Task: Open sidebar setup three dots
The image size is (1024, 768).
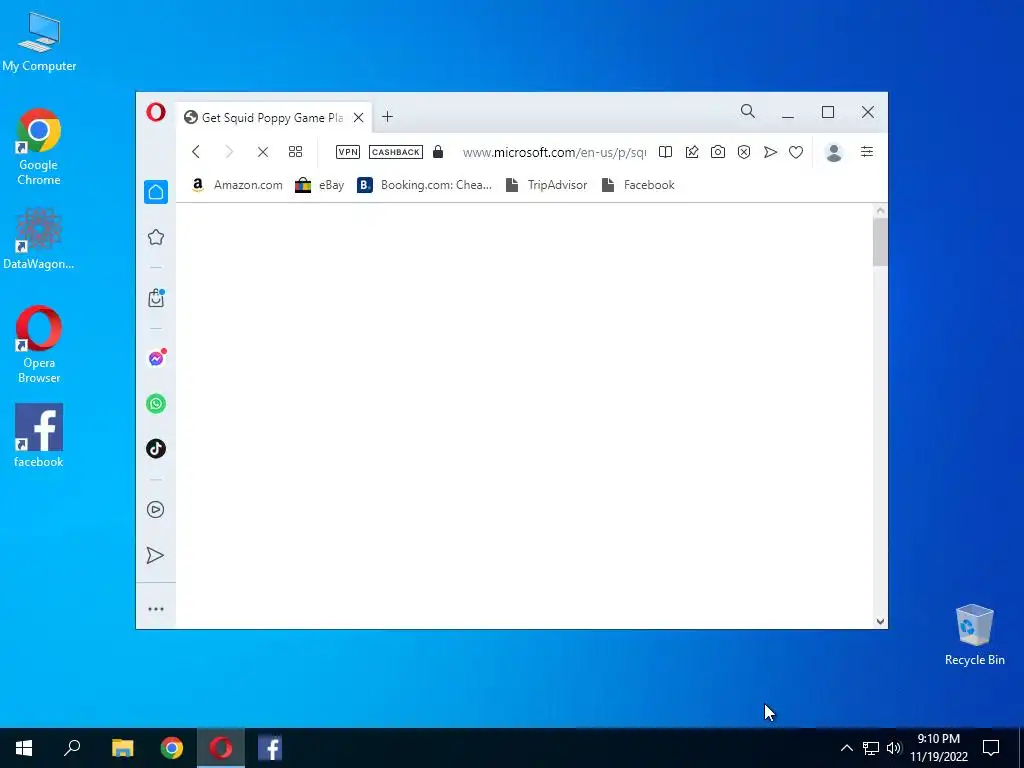Action: coord(155,609)
